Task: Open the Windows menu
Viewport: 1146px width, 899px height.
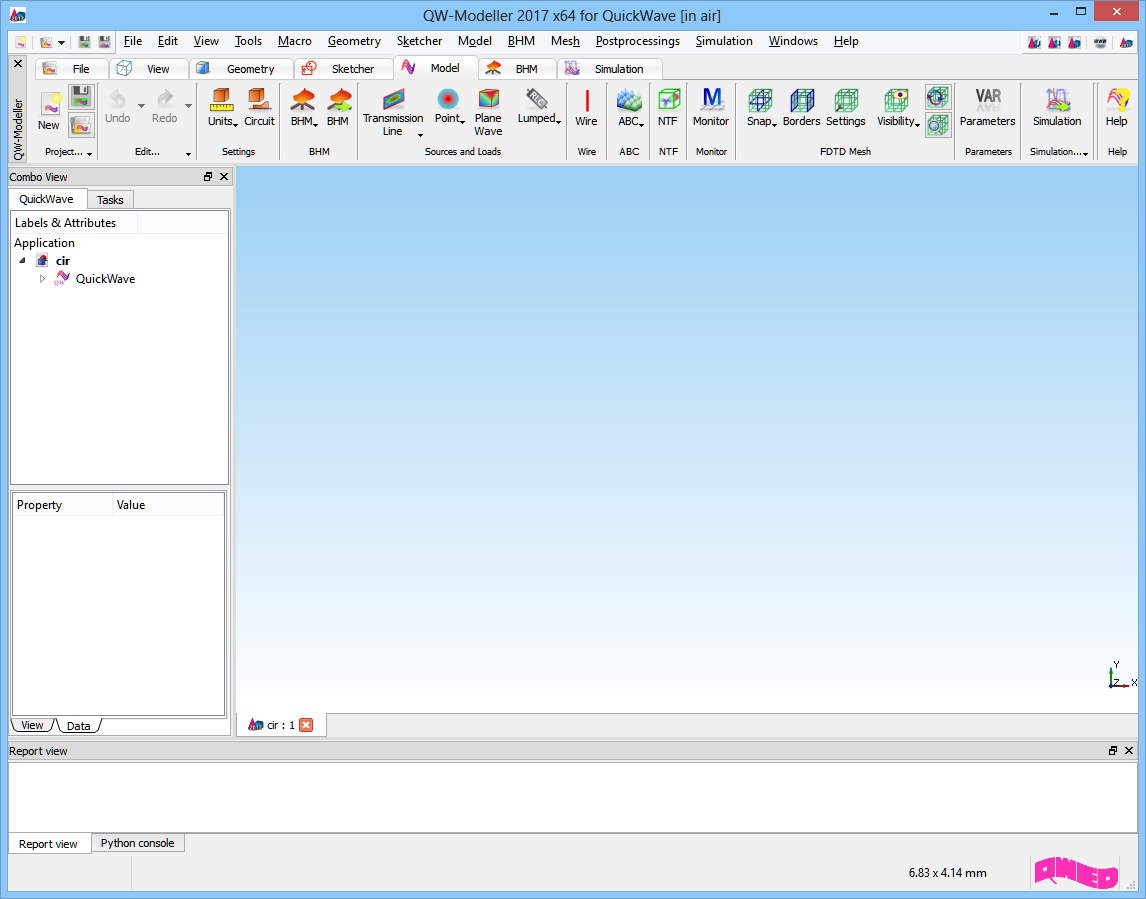Action: (792, 41)
